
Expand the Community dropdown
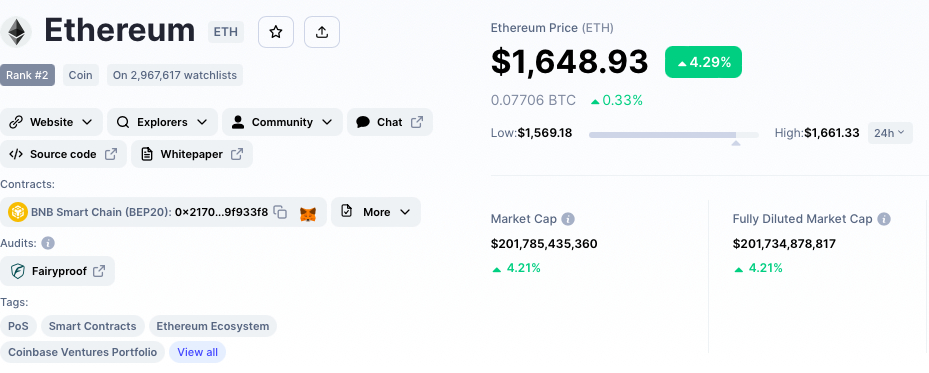(x=282, y=122)
